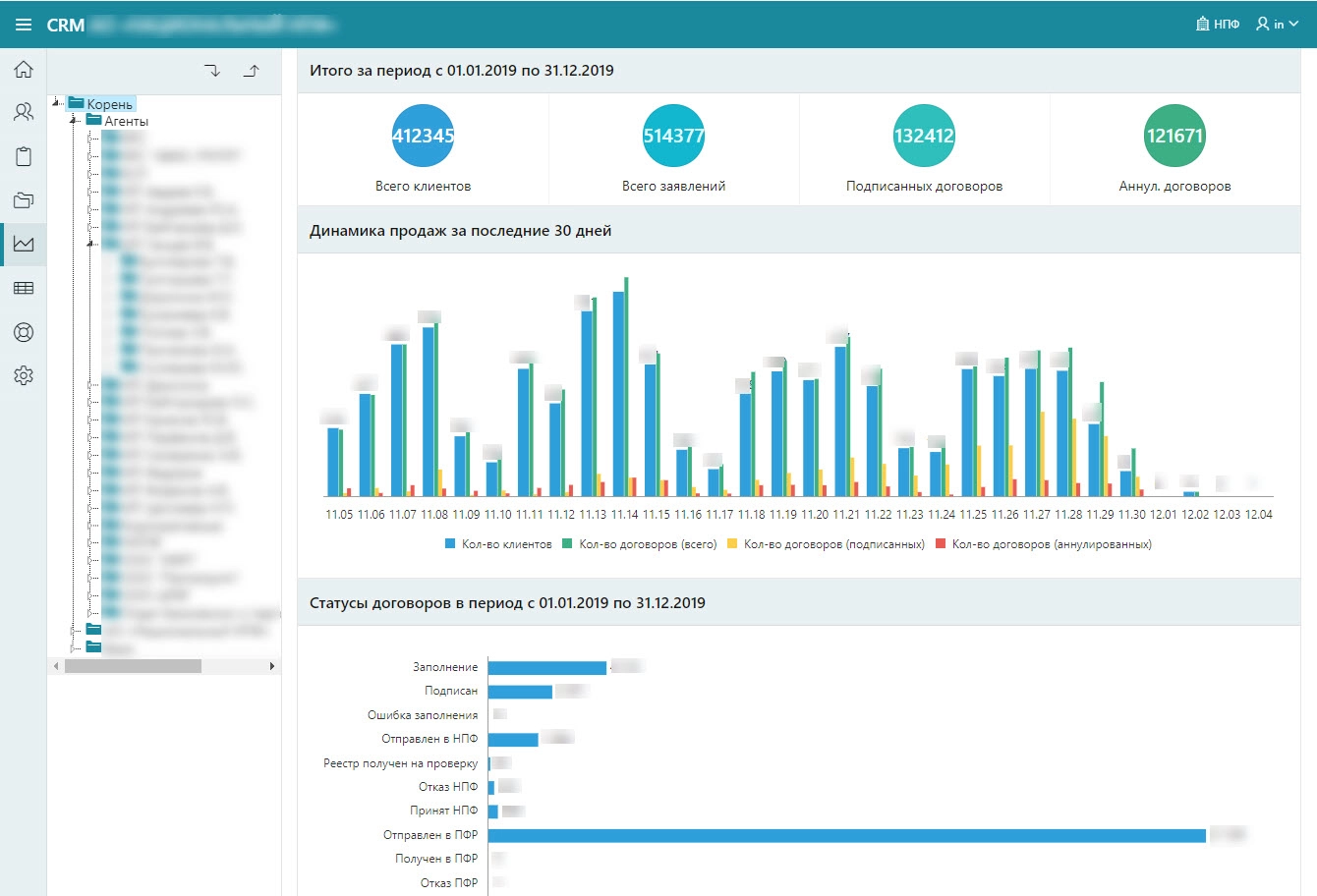Click the 'Принят НПФ' status label
Viewport: 1317px width, 896px height.
tap(444, 812)
